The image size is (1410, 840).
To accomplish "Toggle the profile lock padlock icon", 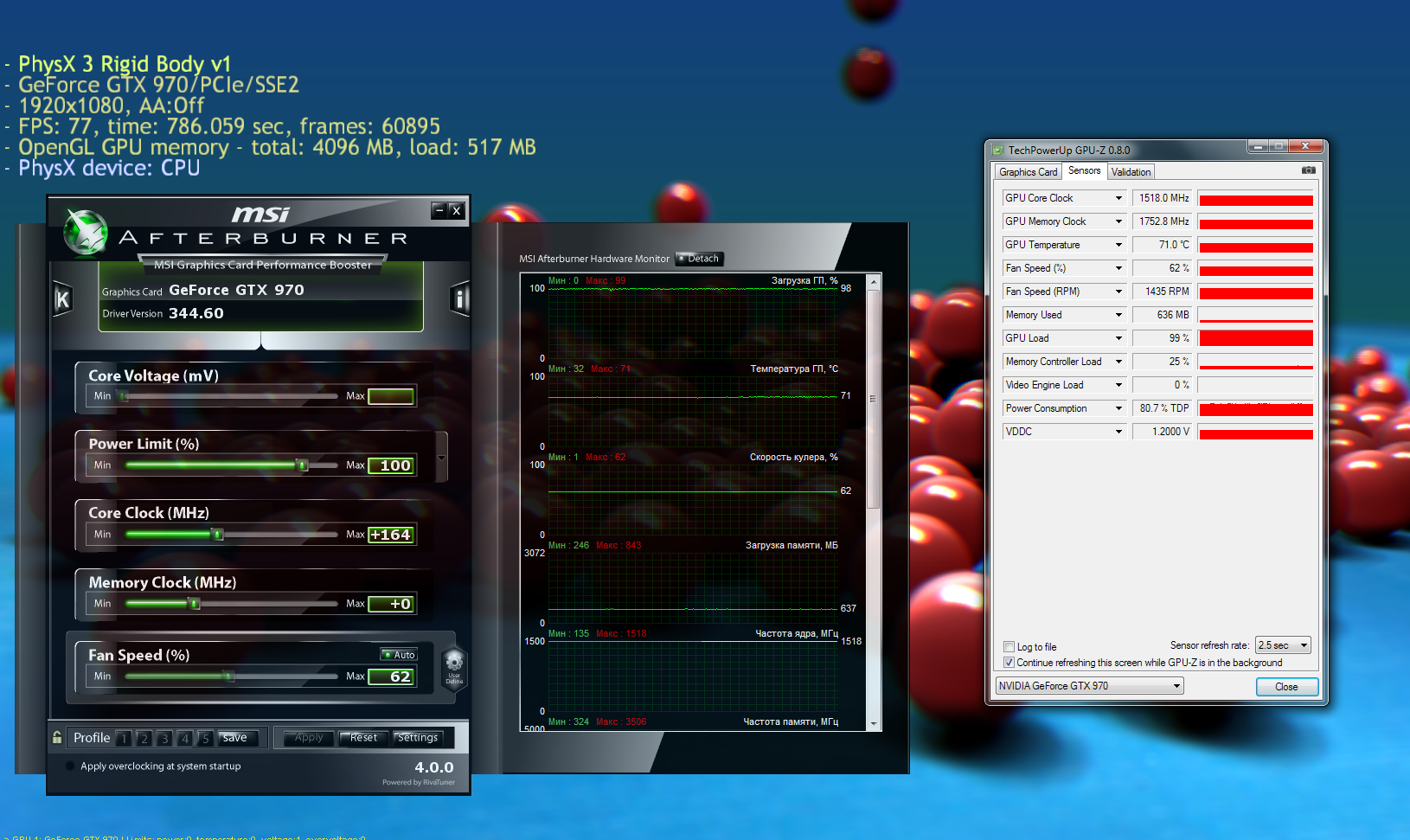I will [x=57, y=737].
